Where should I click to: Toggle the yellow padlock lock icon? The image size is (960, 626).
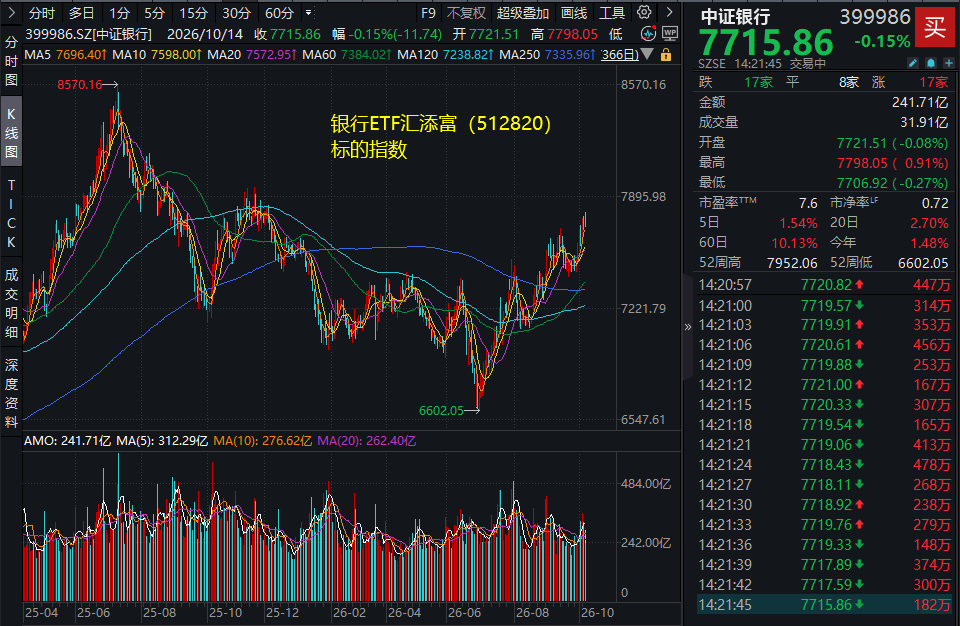coord(666,55)
